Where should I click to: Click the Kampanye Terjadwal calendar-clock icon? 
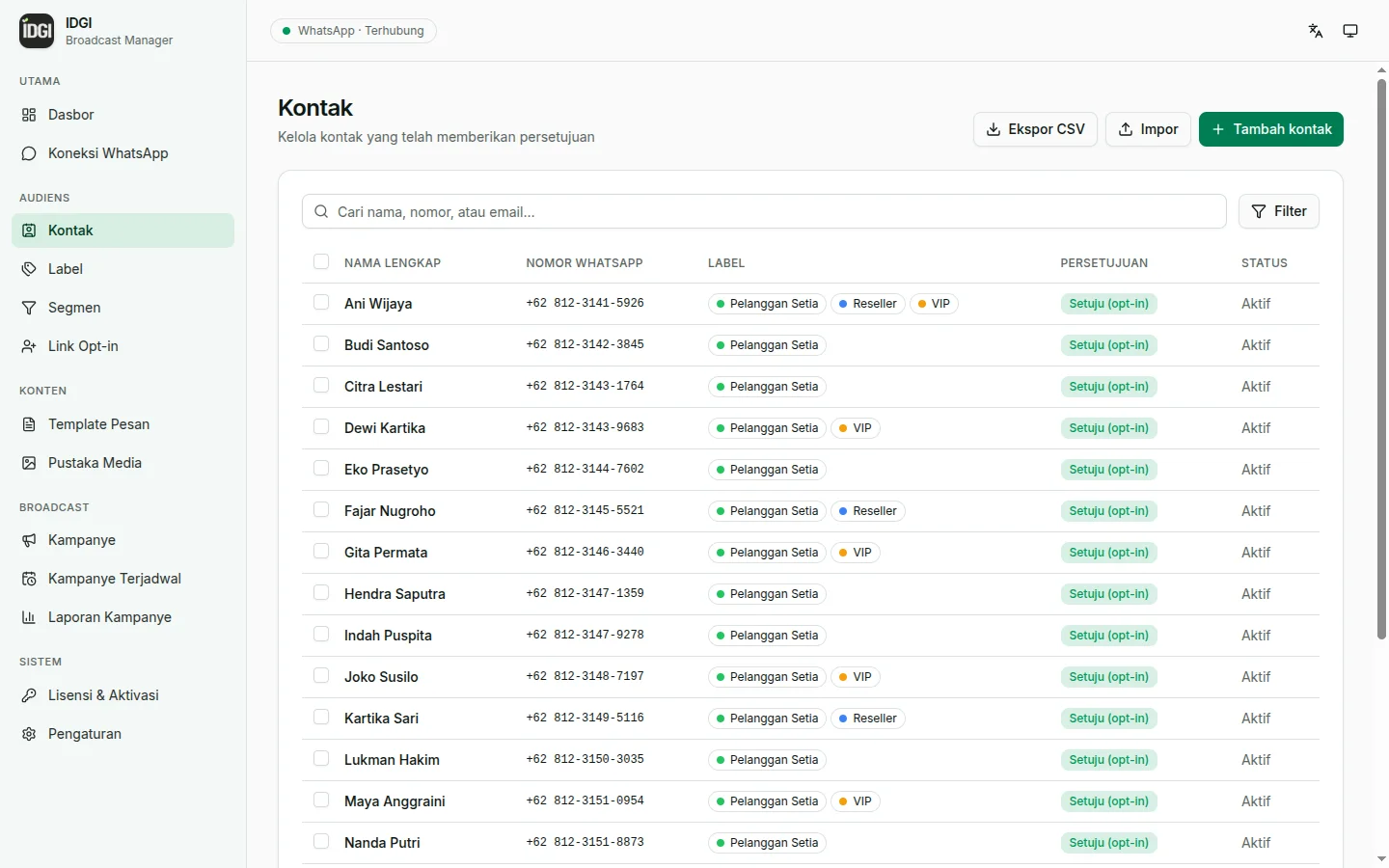[29, 579]
